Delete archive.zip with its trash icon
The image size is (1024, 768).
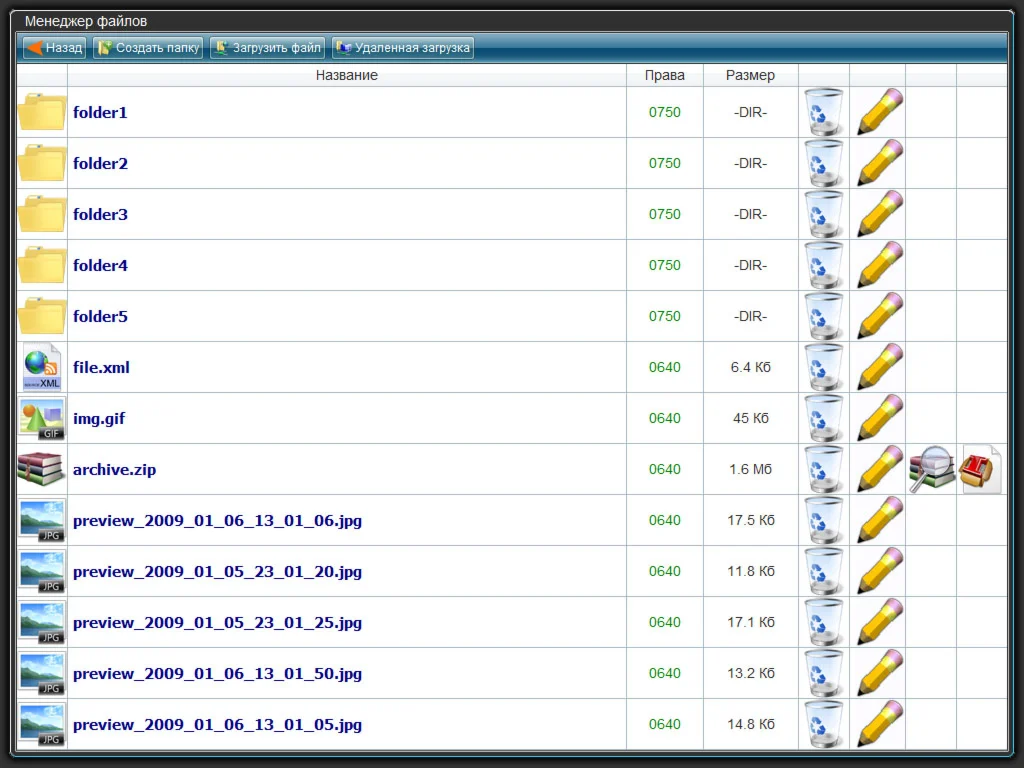(823, 469)
